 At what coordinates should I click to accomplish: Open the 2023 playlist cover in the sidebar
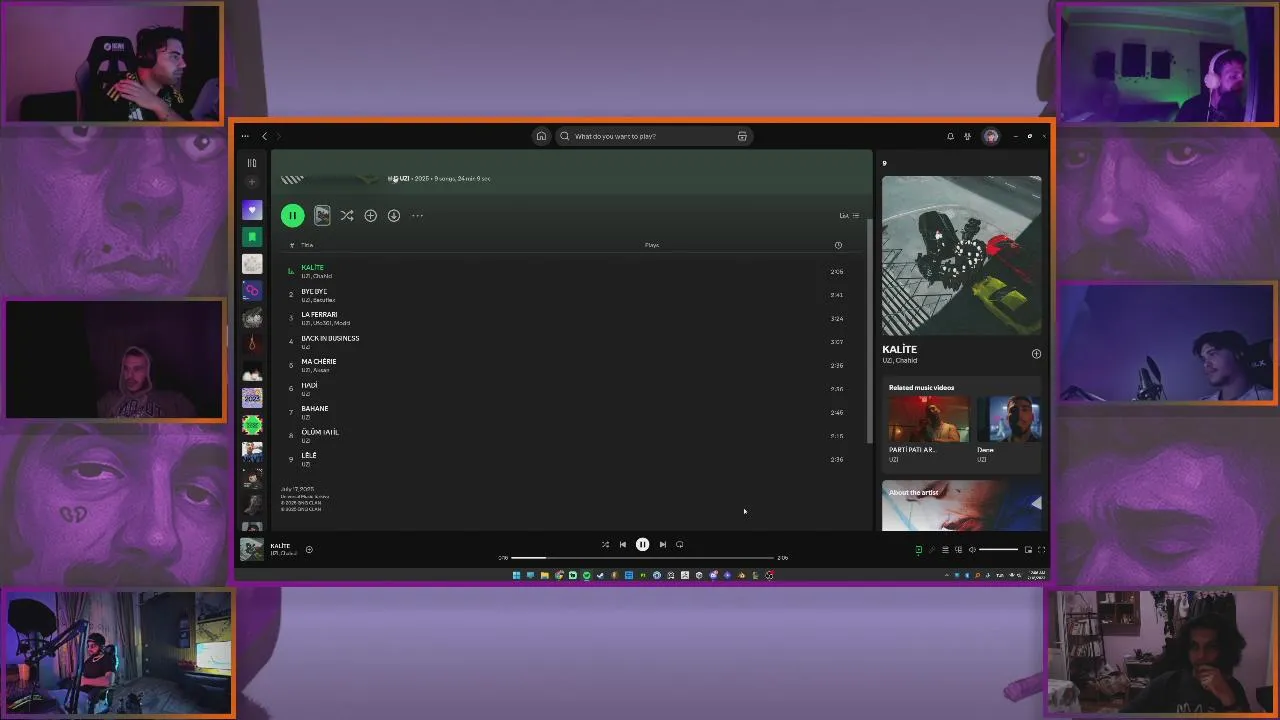point(252,398)
